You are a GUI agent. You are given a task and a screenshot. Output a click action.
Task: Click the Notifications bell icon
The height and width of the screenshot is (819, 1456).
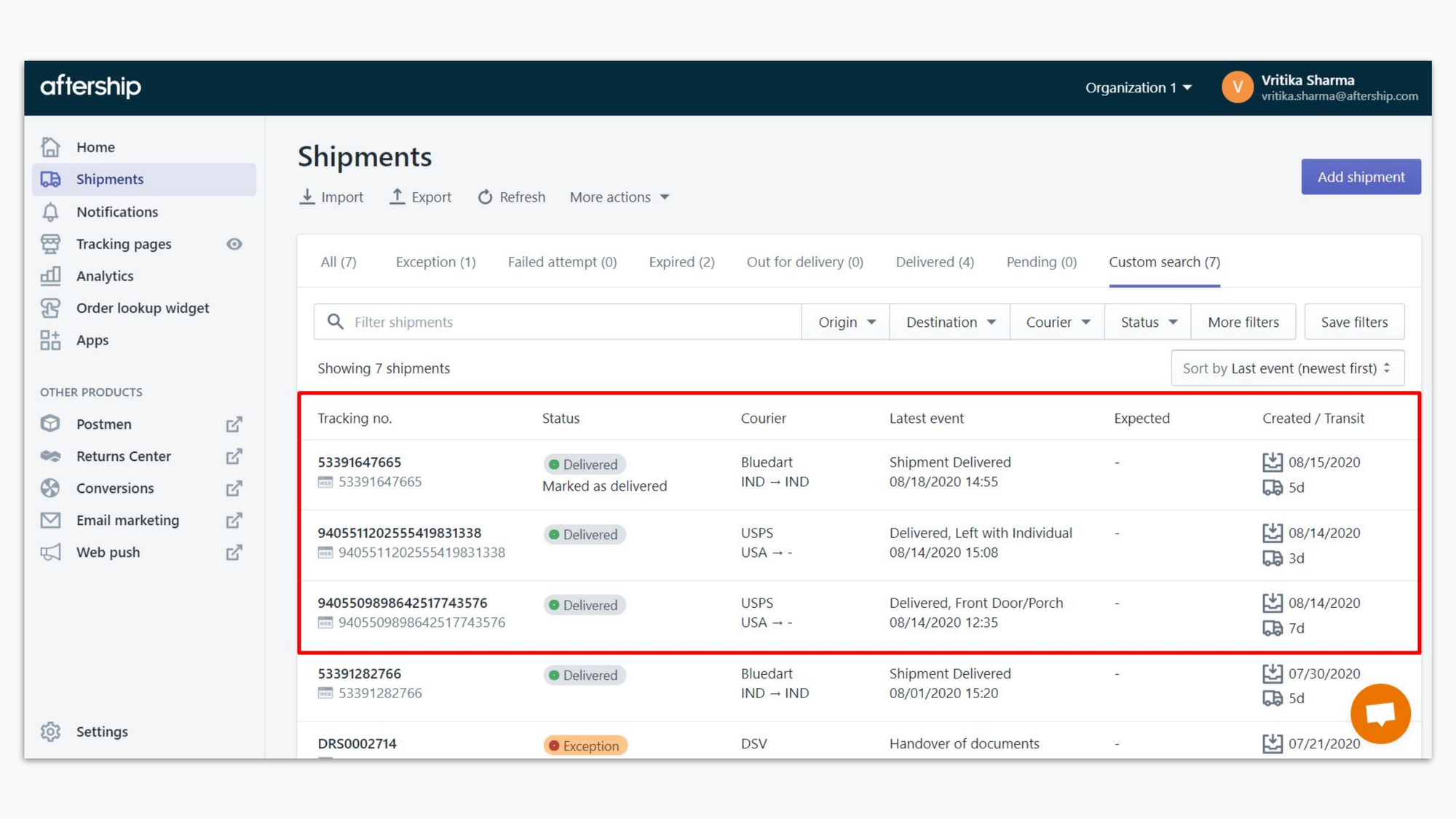[50, 212]
